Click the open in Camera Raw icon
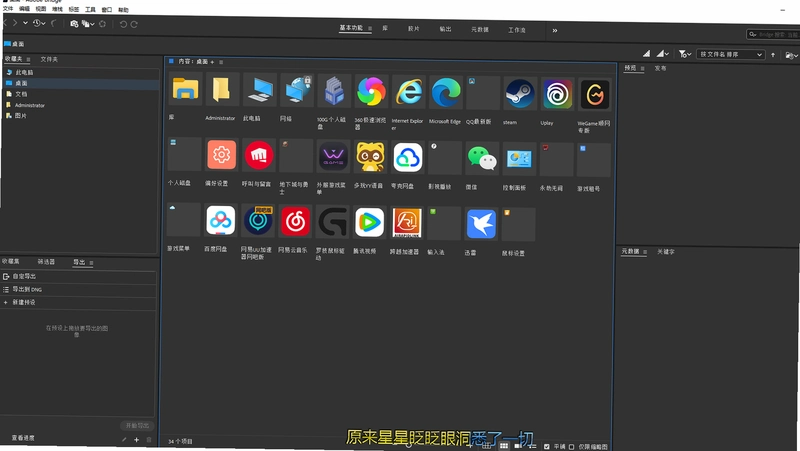Viewport: 800px width, 451px height. [x=103, y=24]
